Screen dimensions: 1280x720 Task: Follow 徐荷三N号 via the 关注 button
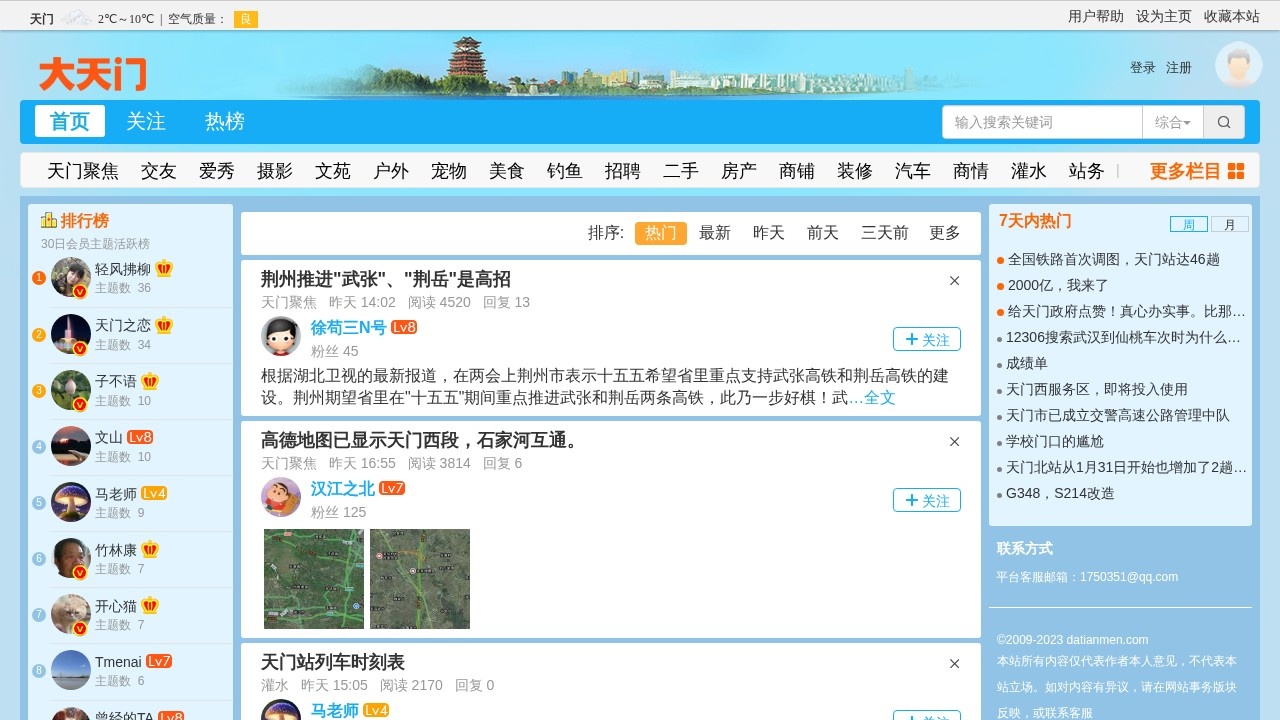click(926, 339)
